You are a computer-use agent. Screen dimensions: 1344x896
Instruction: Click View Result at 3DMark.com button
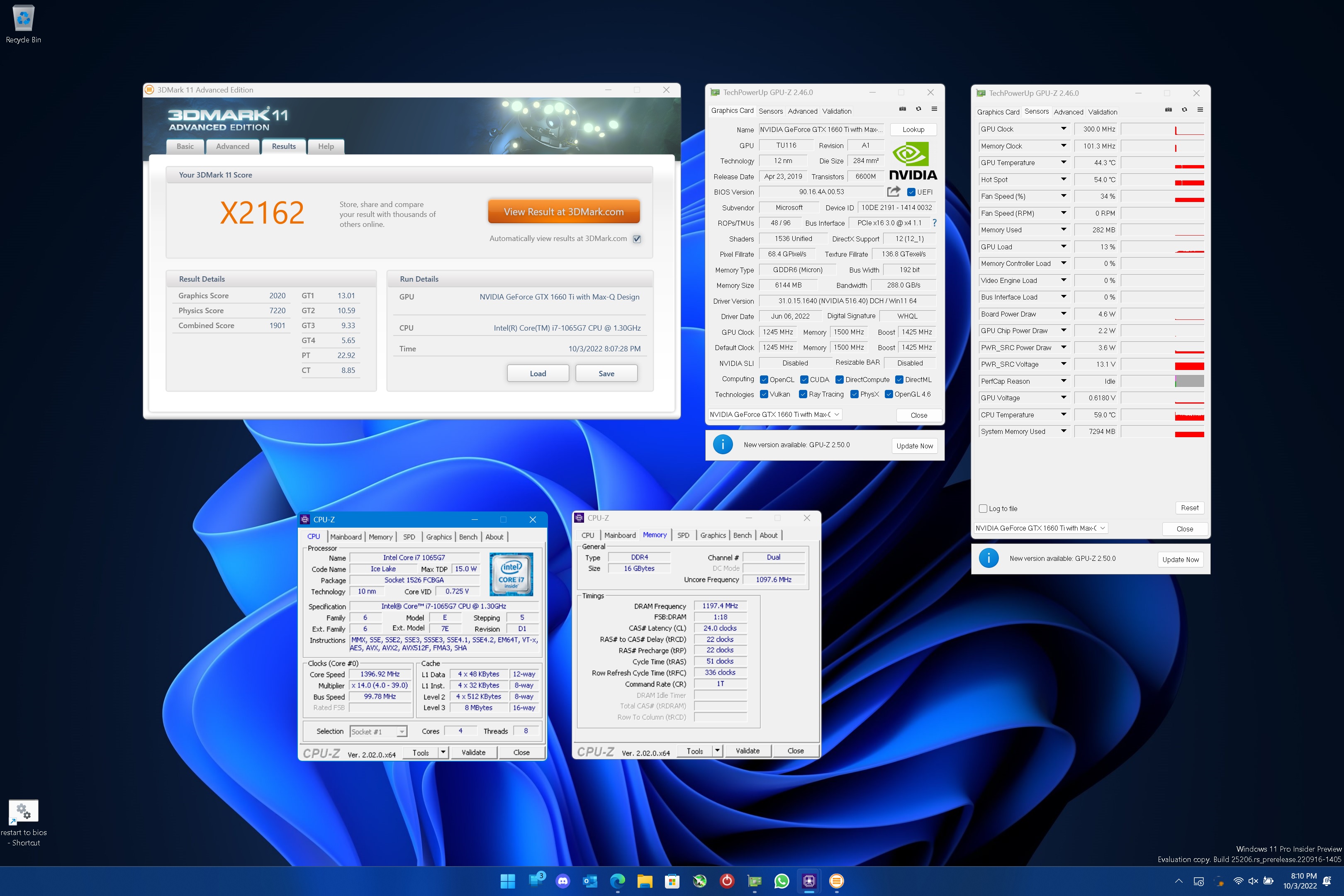coord(563,212)
